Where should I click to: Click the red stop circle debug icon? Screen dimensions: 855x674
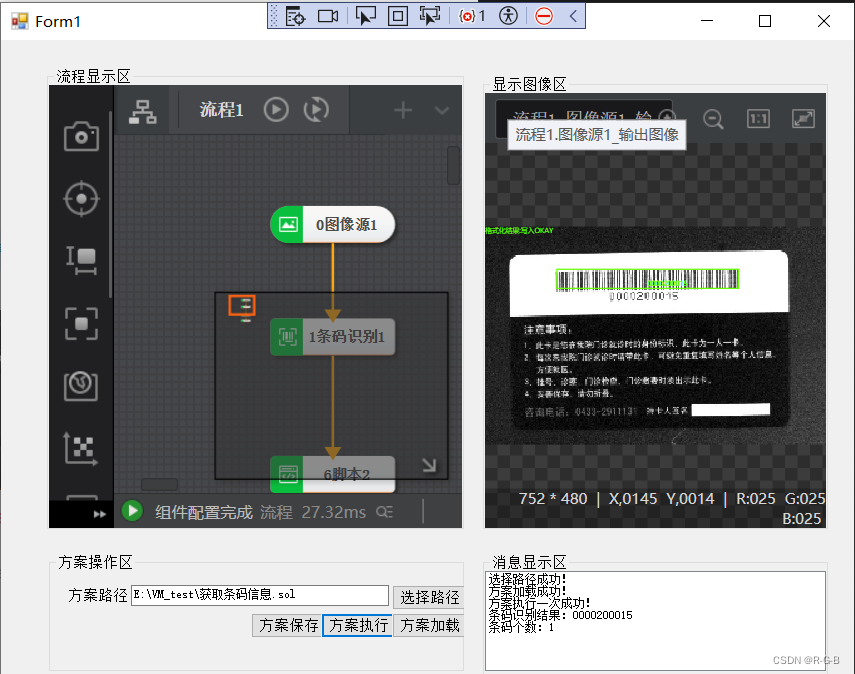point(544,16)
